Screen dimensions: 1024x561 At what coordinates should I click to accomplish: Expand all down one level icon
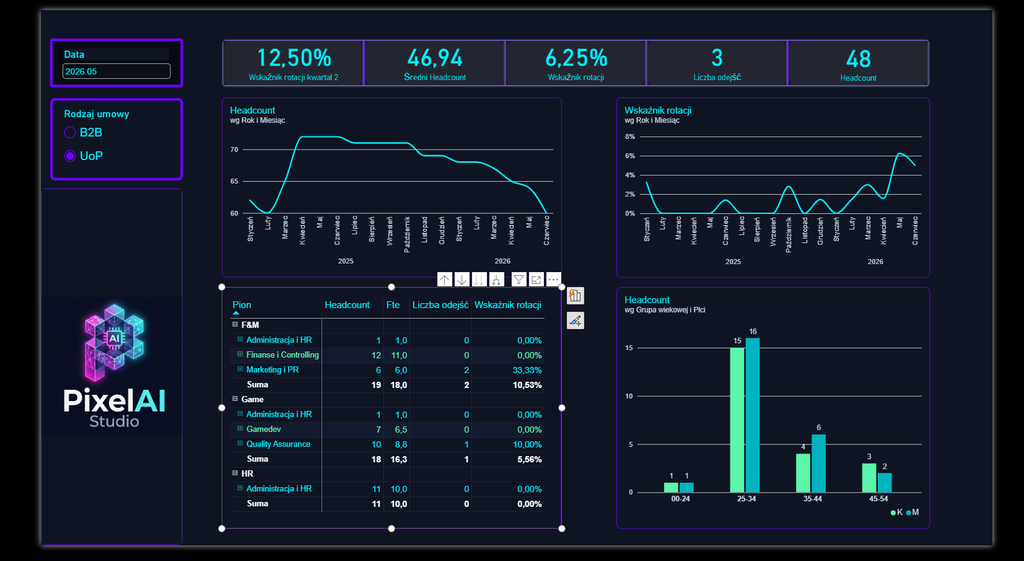coord(496,280)
